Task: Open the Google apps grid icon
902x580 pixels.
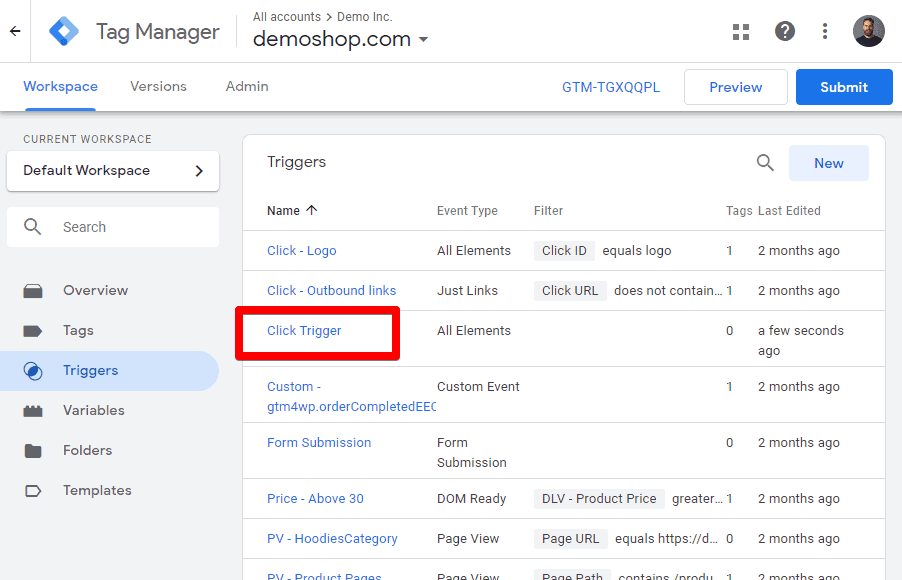Action: 741,32
